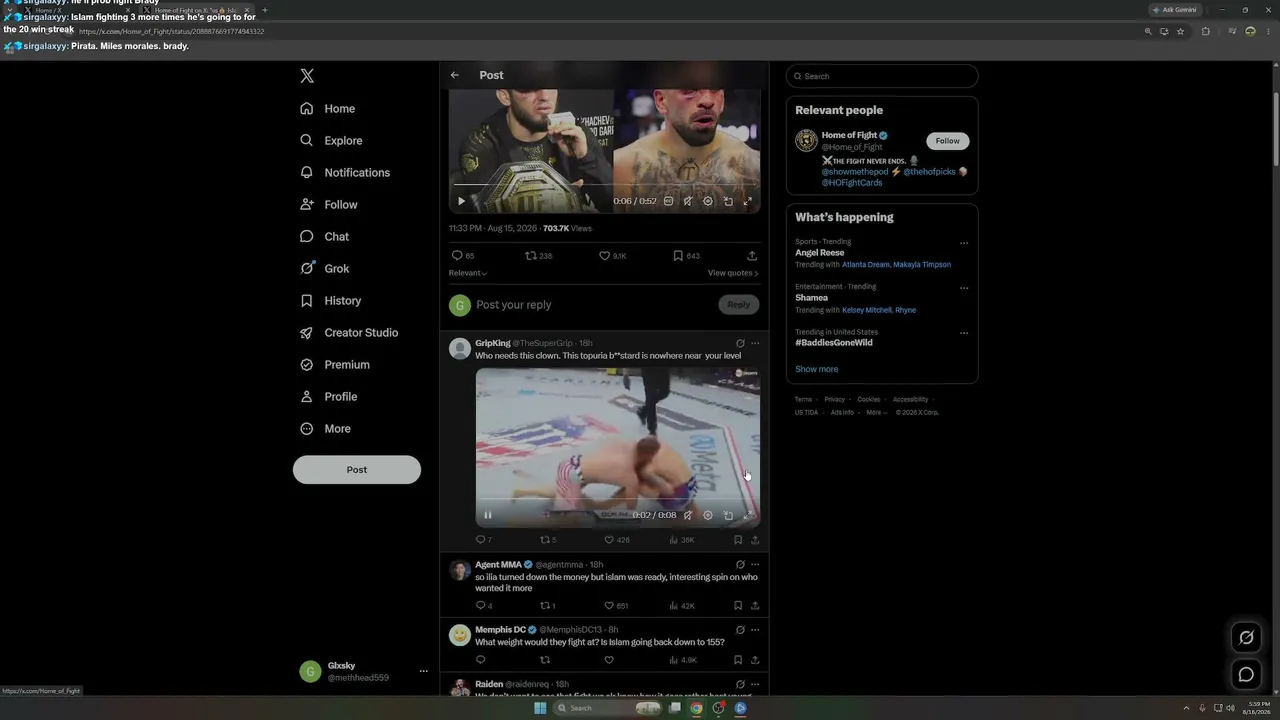Pause GripKing's reply video
1280x720 pixels.
pyautogui.click(x=488, y=515)
